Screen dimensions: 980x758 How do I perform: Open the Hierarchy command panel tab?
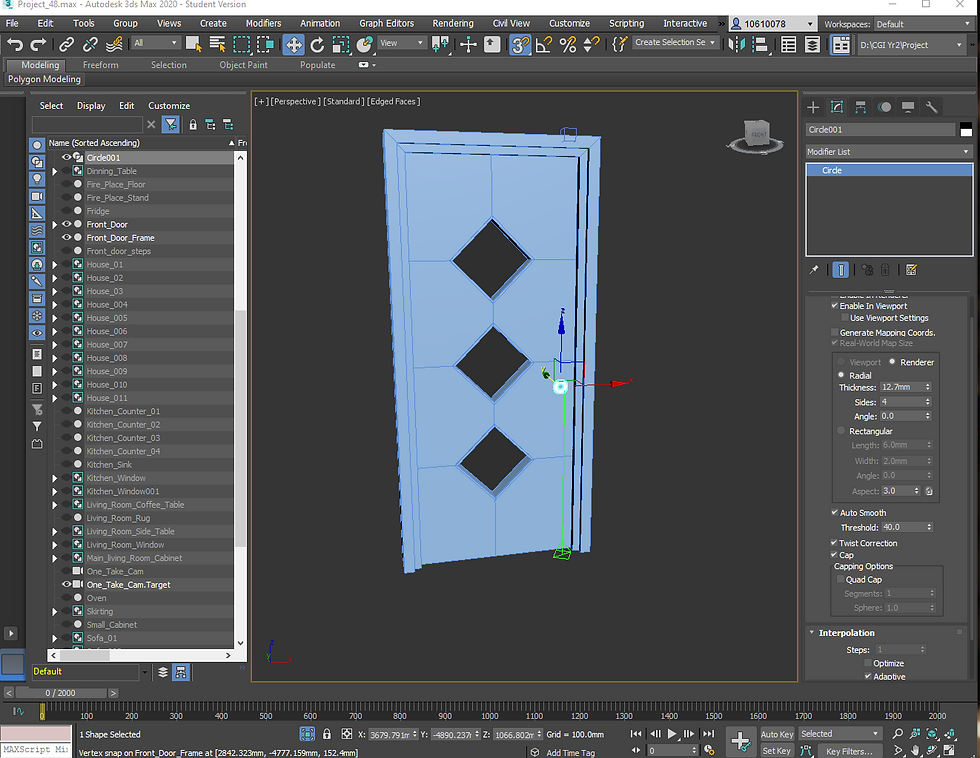coord(861,107)
